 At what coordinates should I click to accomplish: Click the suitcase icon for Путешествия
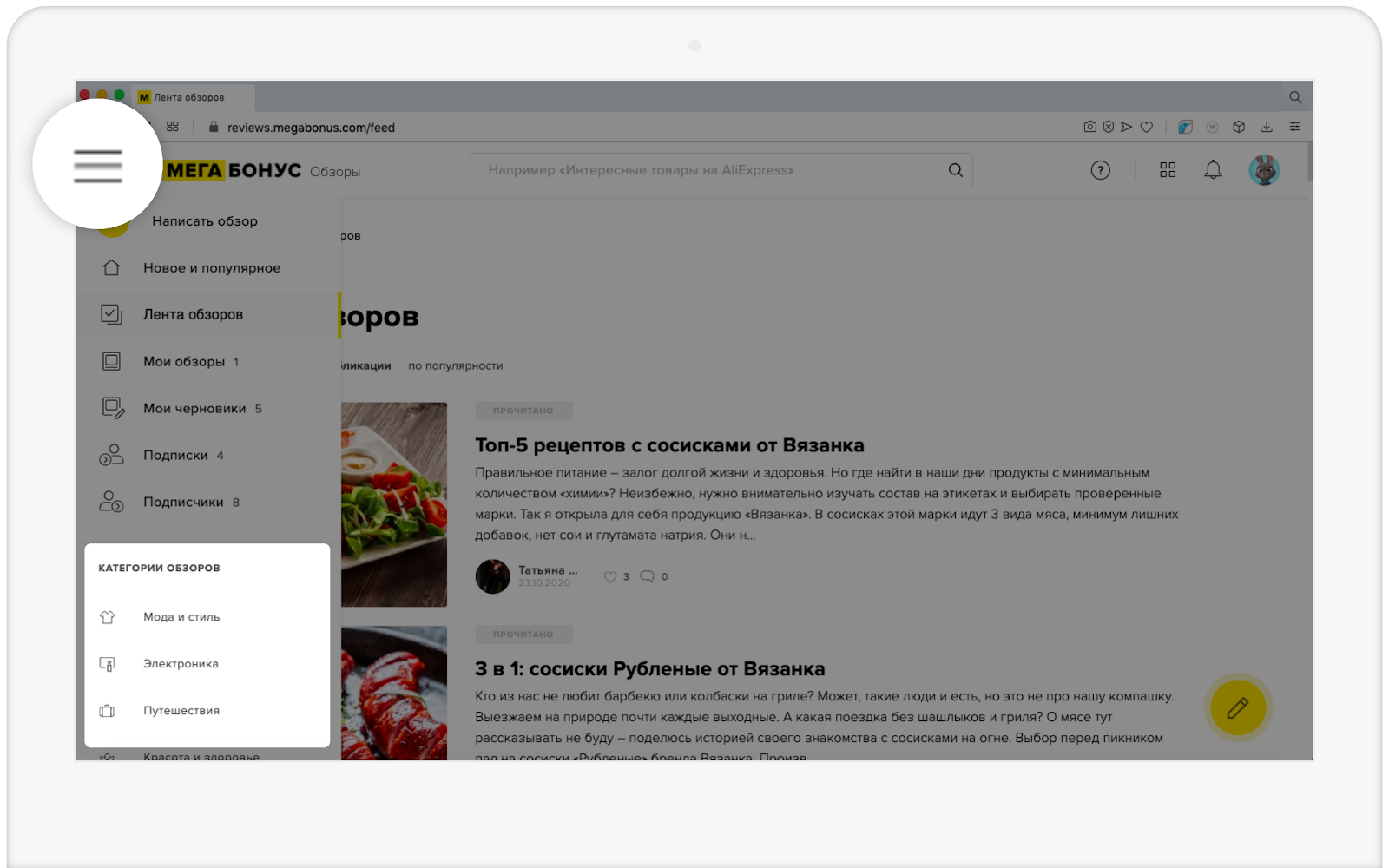coord(108,711)
